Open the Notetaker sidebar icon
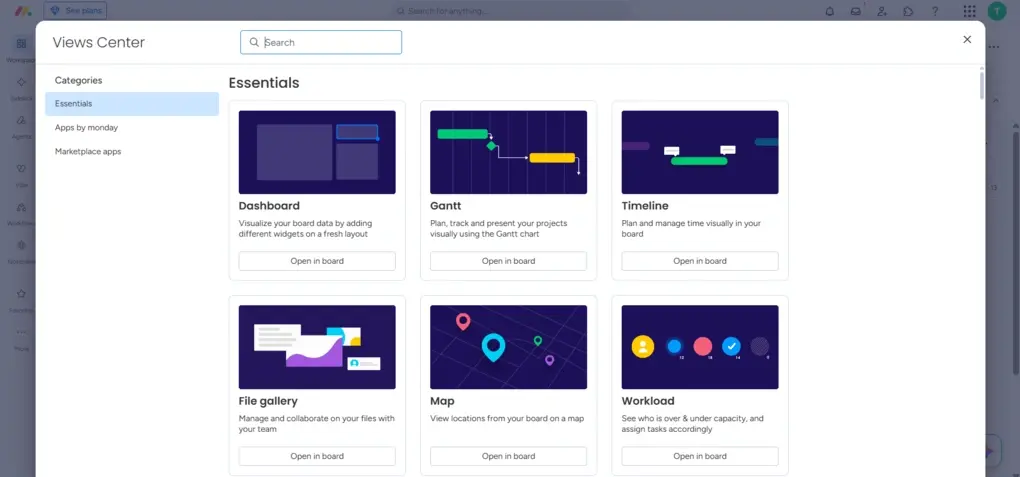 point(21,245)
